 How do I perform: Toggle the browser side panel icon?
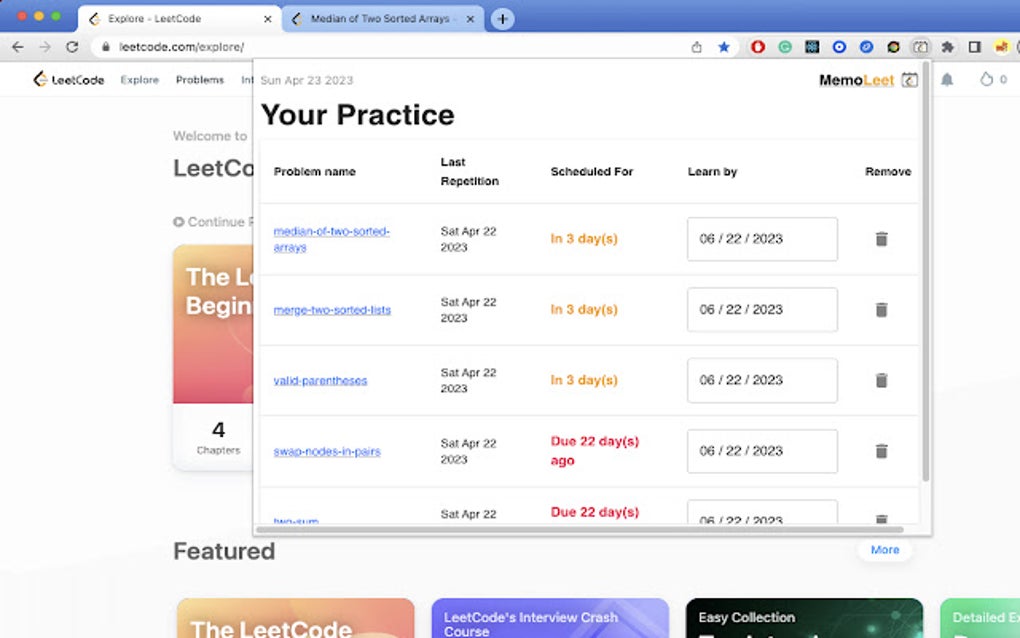(974, 47)
